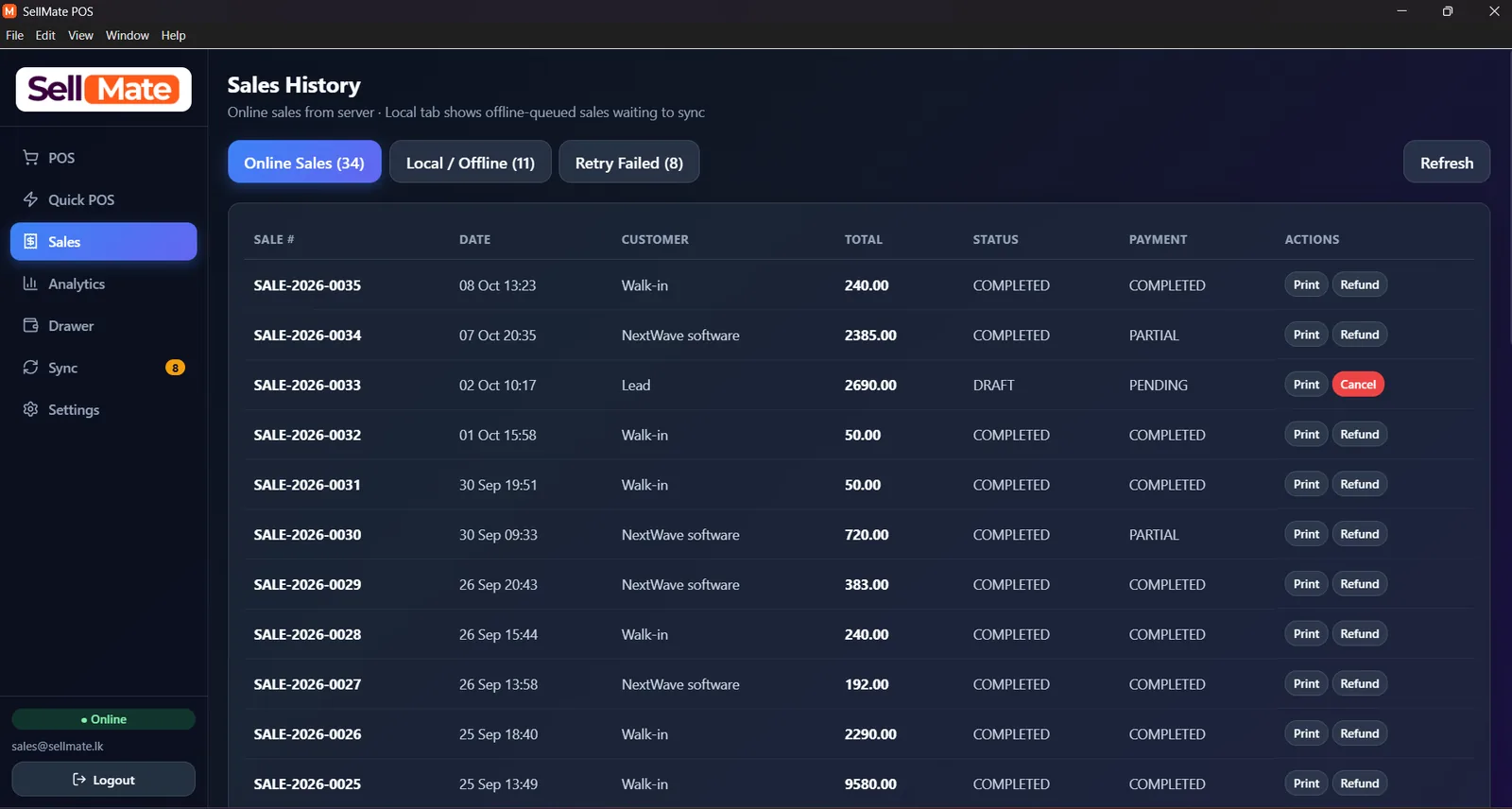Refund SALE-2026-0028
Screen dimensions: 1512x809
1360,633
